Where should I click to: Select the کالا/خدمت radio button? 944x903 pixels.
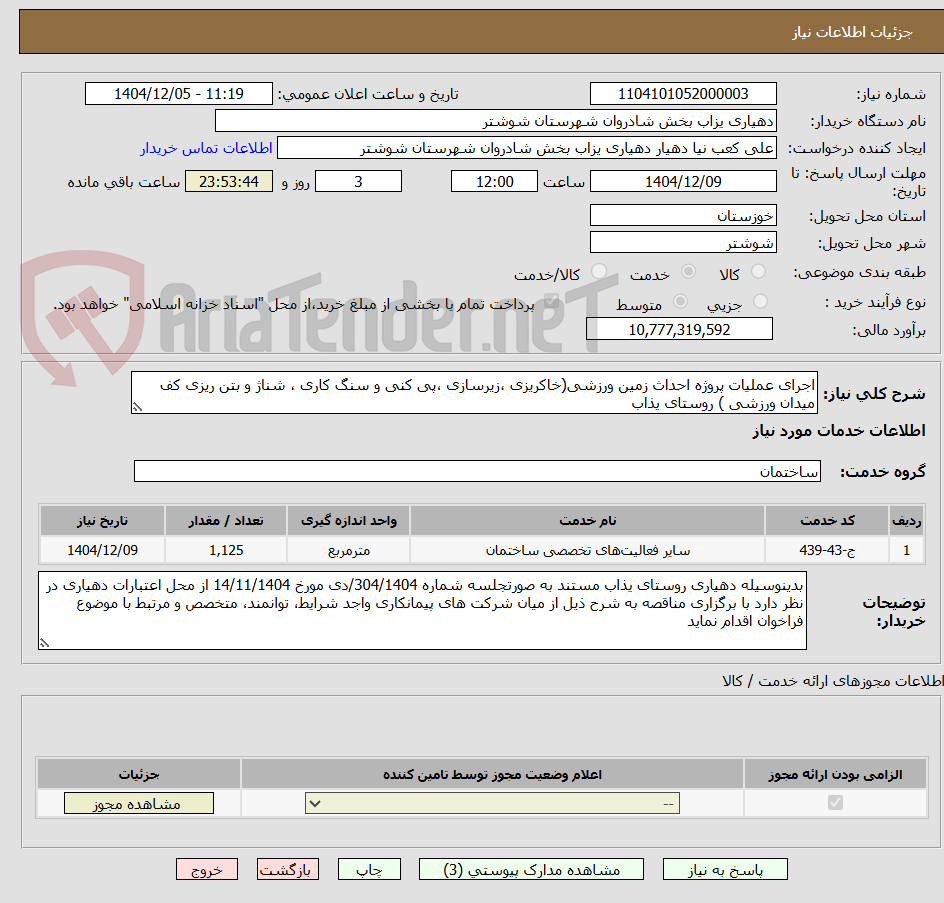click(598, 272)
